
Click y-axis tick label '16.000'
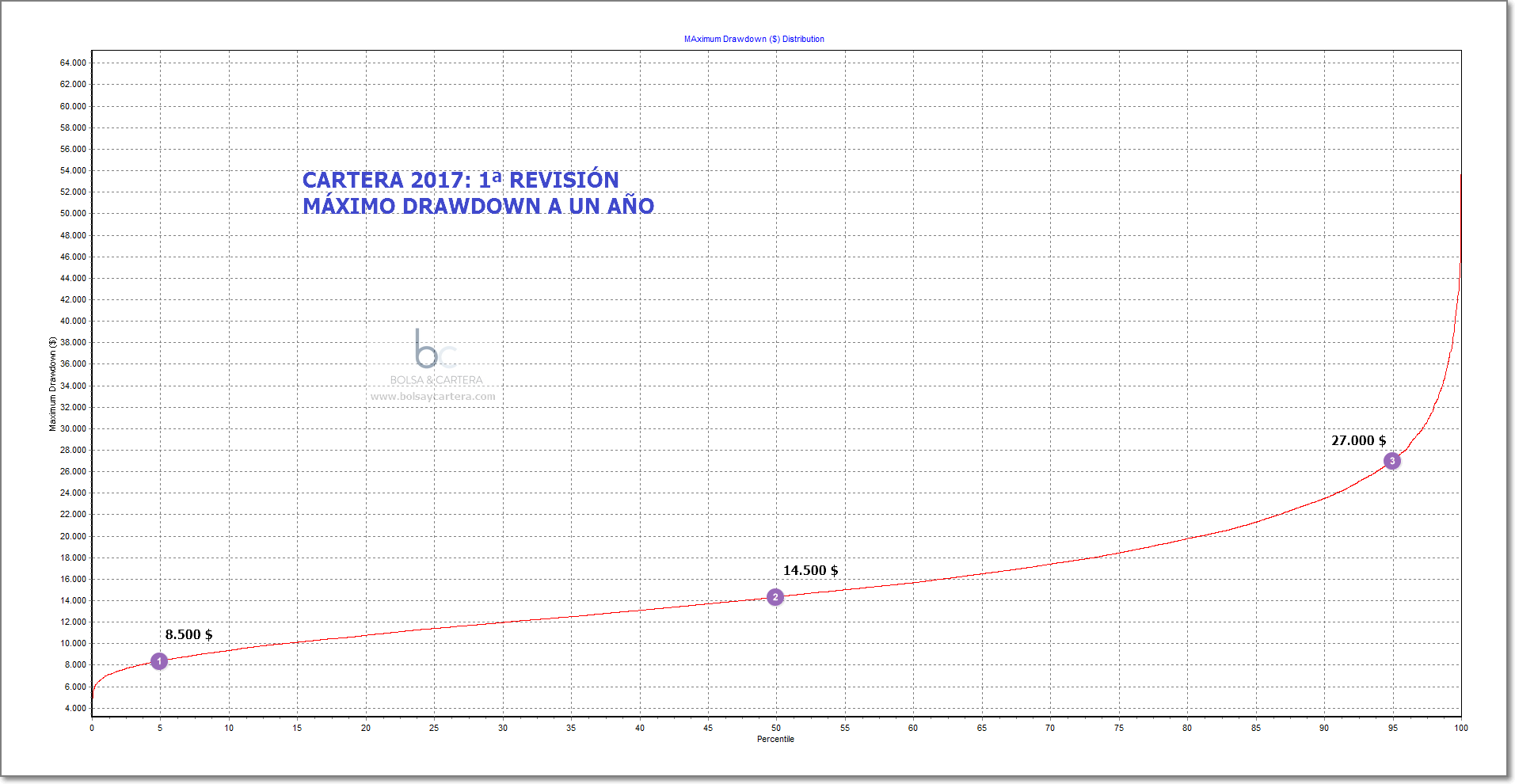coord(73,579)
